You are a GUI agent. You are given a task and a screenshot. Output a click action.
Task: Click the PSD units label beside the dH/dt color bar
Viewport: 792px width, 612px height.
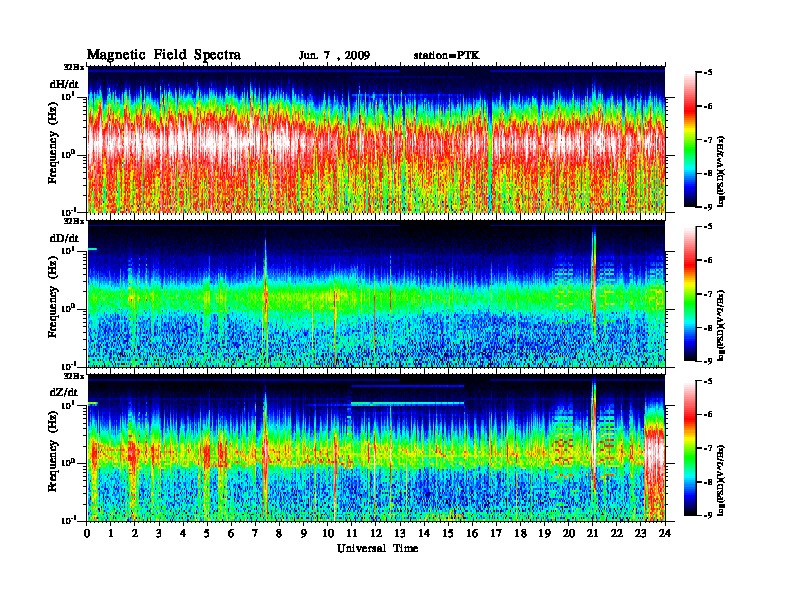click(722, 171)
